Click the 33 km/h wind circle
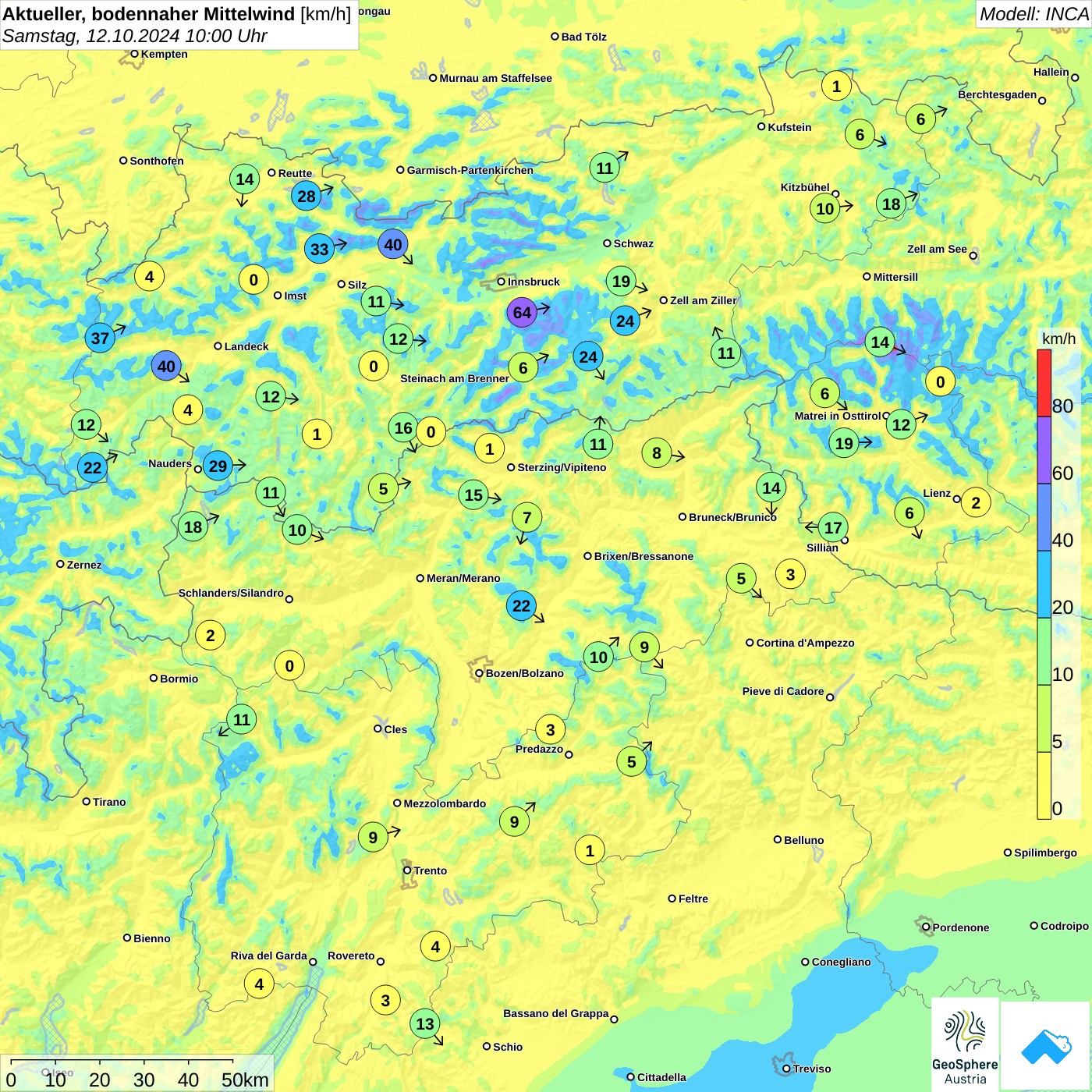1092x1092 pixels. (319, 249)
